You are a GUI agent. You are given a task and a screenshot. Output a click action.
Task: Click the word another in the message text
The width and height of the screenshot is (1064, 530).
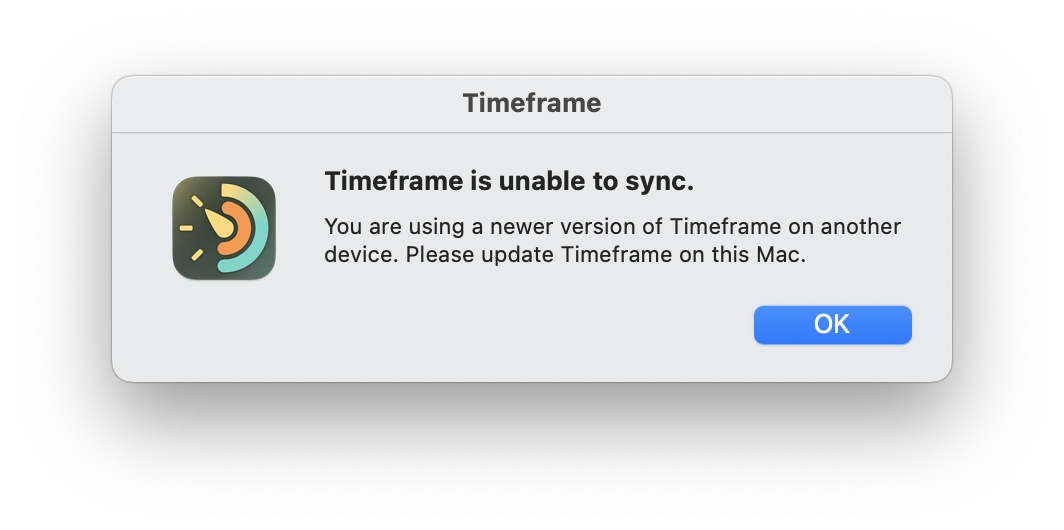[860, 226]
